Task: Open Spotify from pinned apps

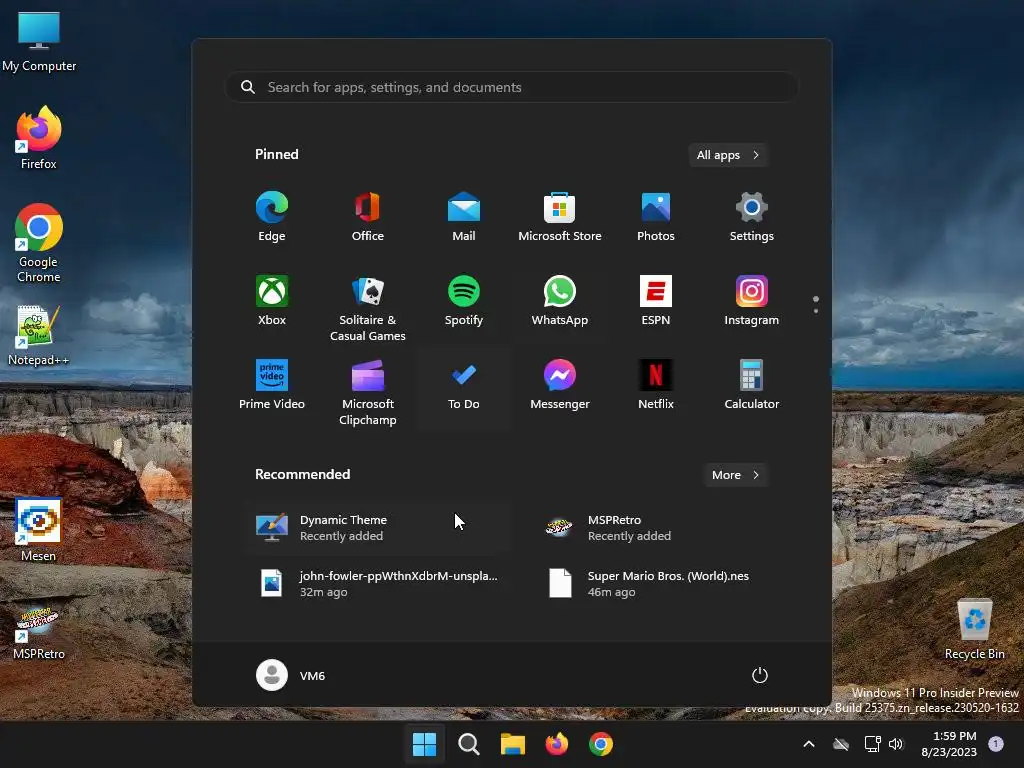Action: (464, 301)
